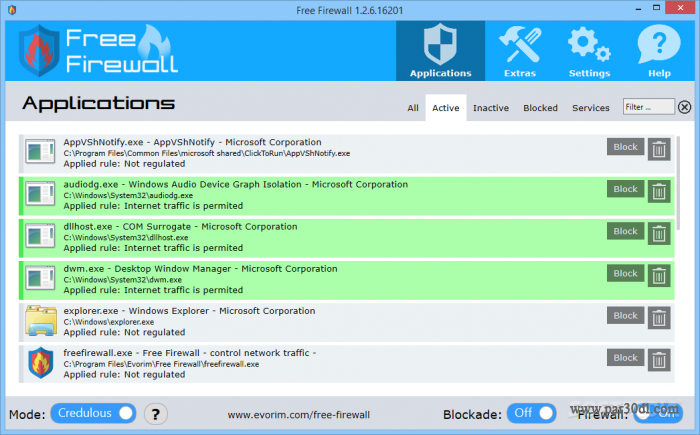Toggle the Credulous mode switch
This screenshot has width=700, height=435.
click(x=93, y=413)
